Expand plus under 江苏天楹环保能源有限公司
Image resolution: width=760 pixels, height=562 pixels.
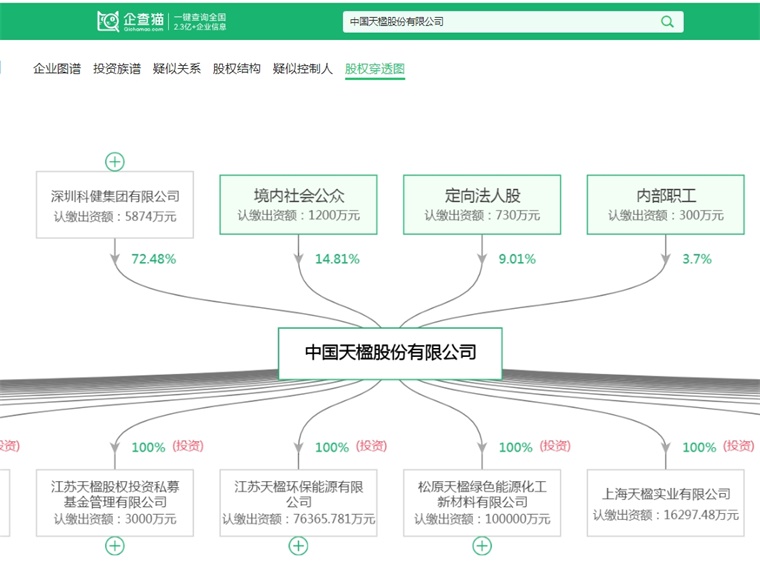298,545
